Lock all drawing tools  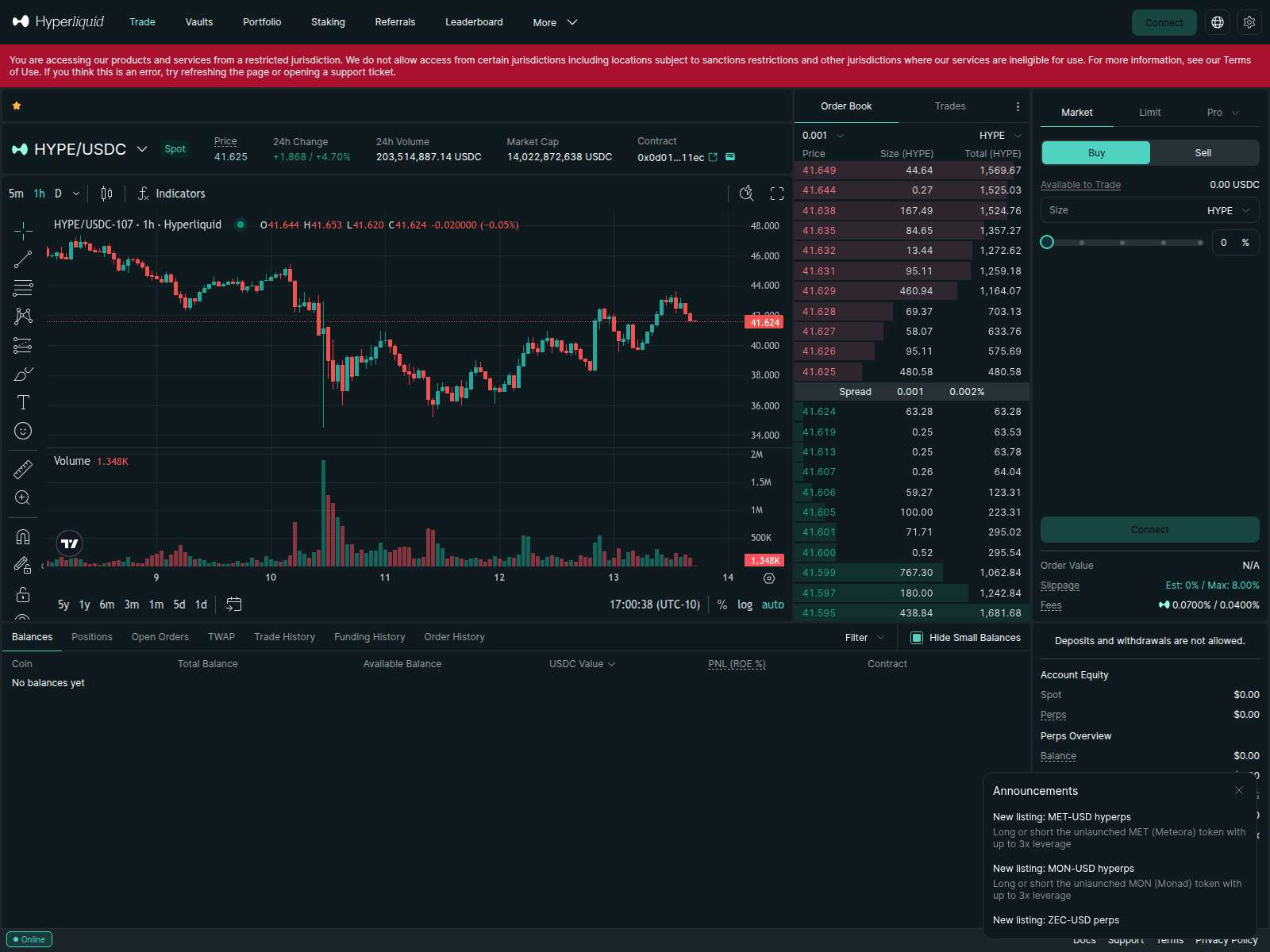23,594
